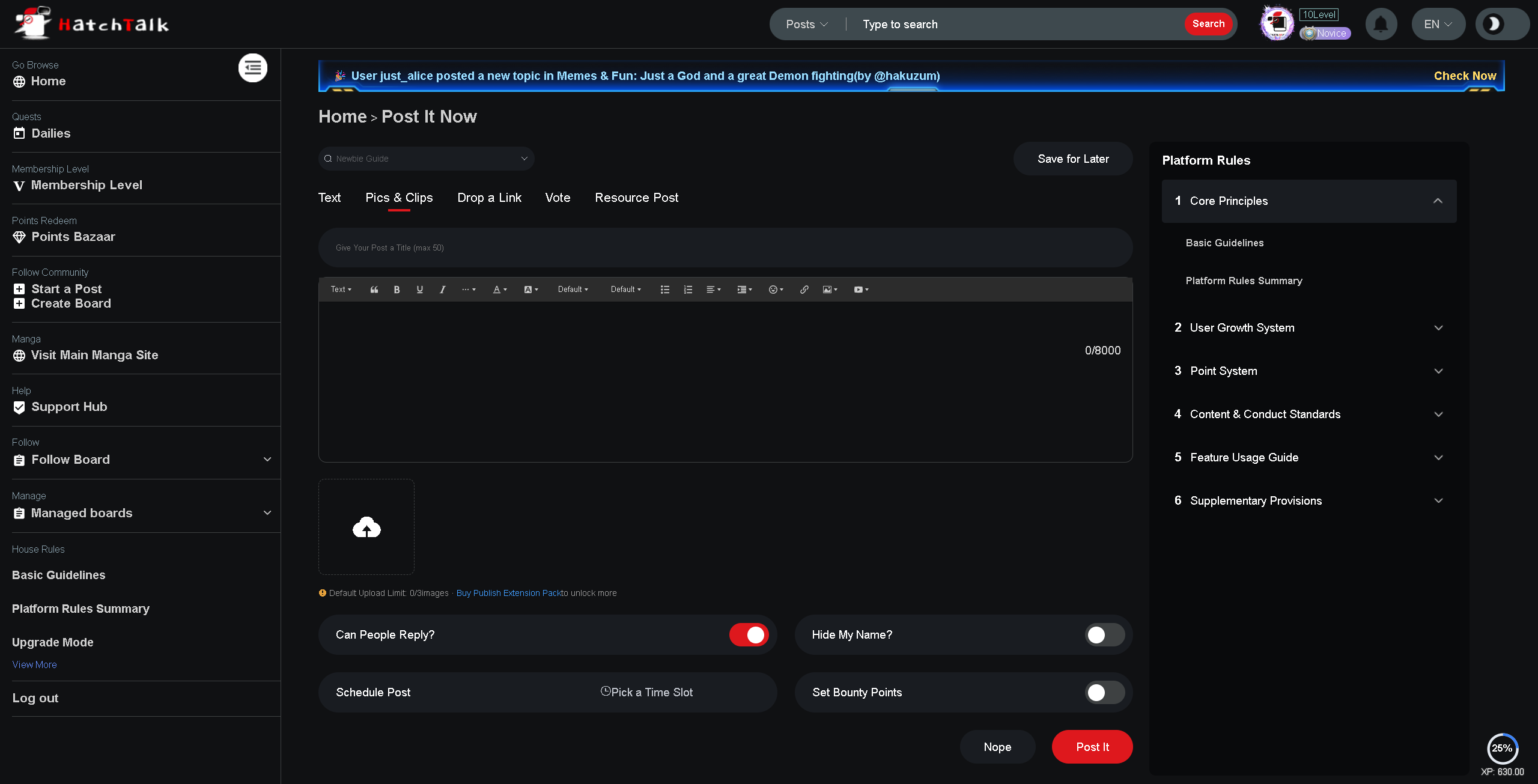Screen dimensions: 1538x784
Task: Open the Newbie Guide board dropdown
Action: (426, 159)
